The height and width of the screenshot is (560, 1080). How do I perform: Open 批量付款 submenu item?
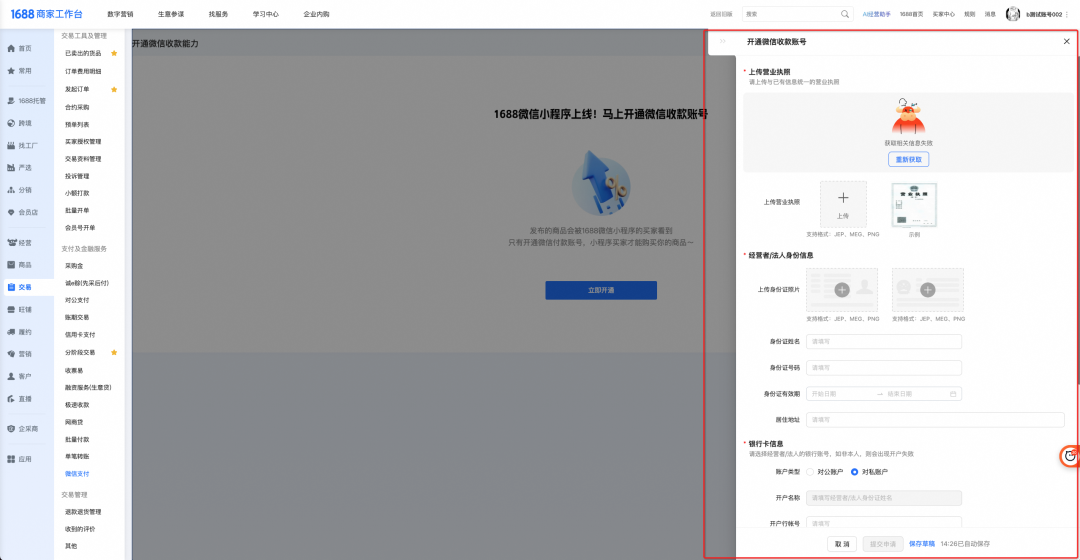coord(77,439)
